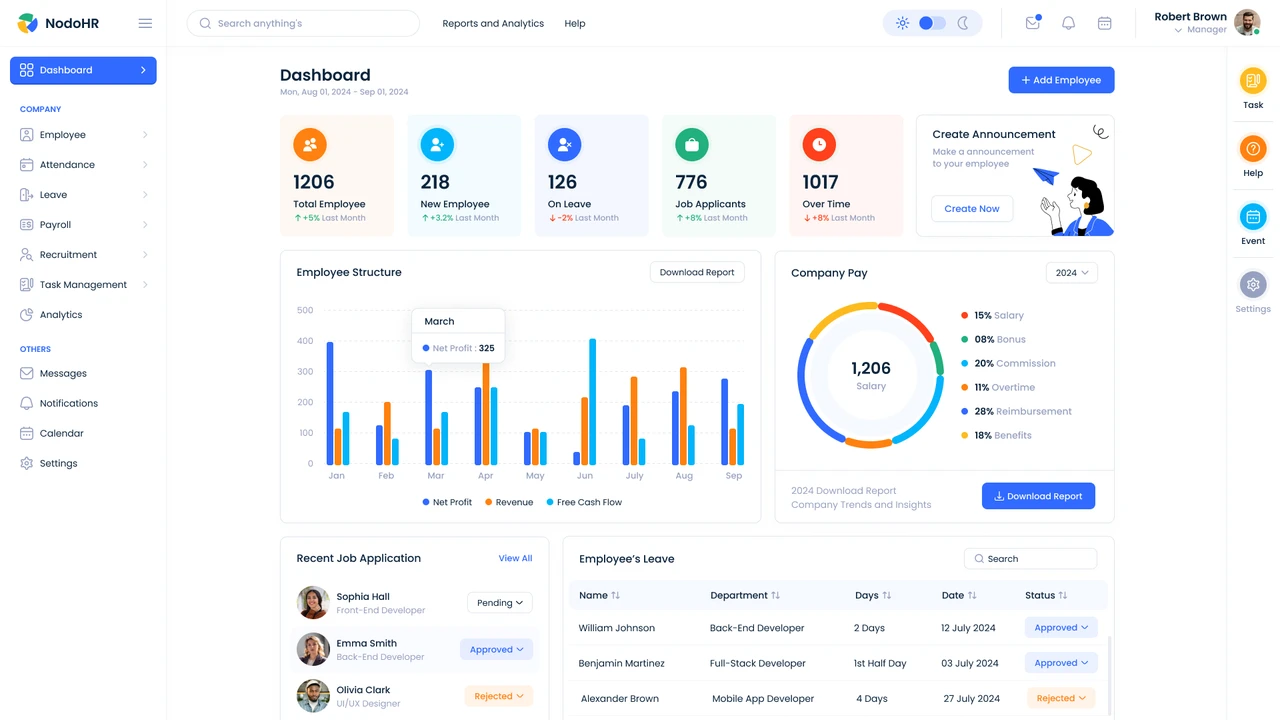Click the Benefits yellow legend swatch
This screenshot has width=1280, height=720.
964,435
